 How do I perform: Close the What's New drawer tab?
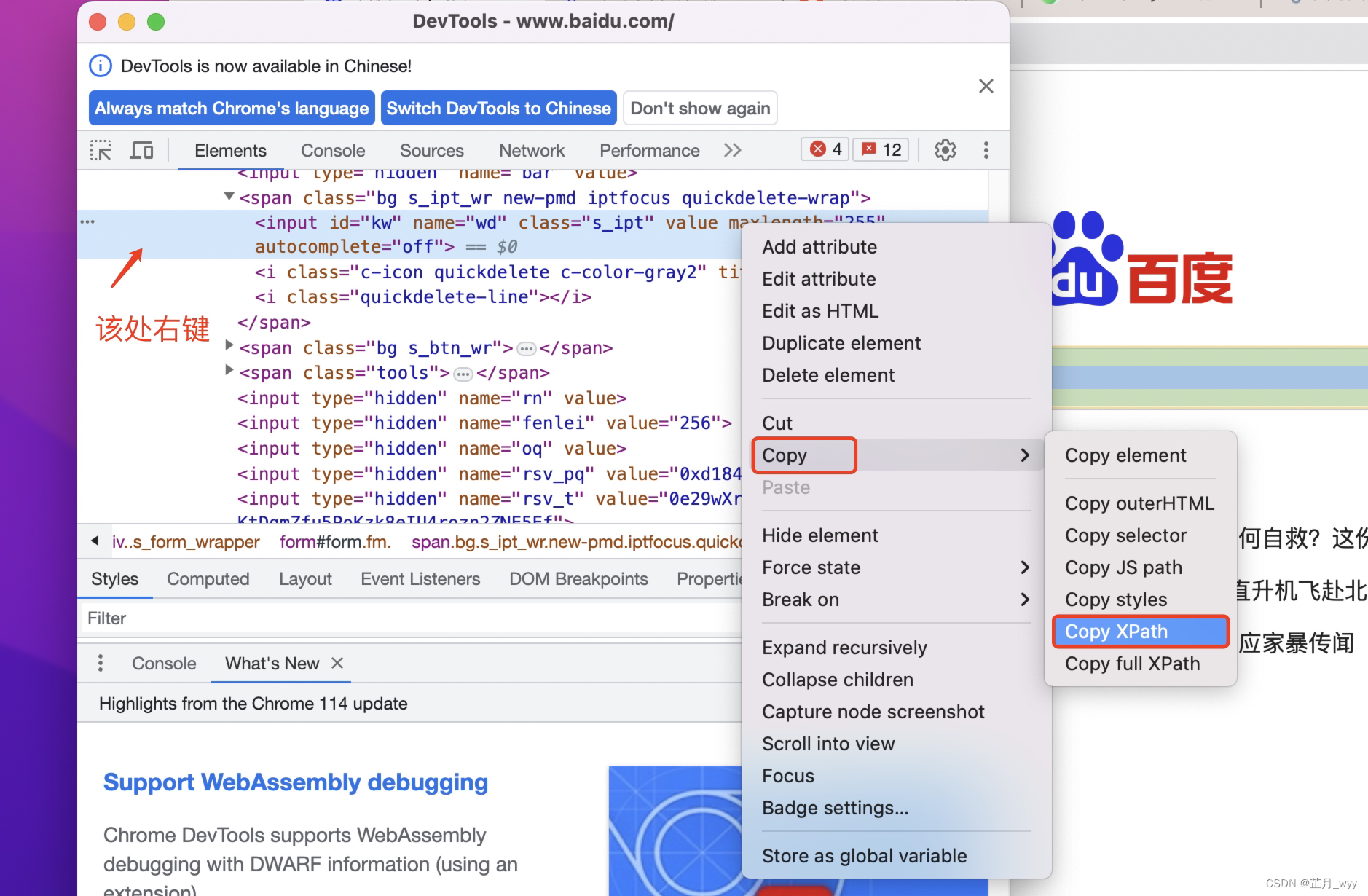click(337, 663)
